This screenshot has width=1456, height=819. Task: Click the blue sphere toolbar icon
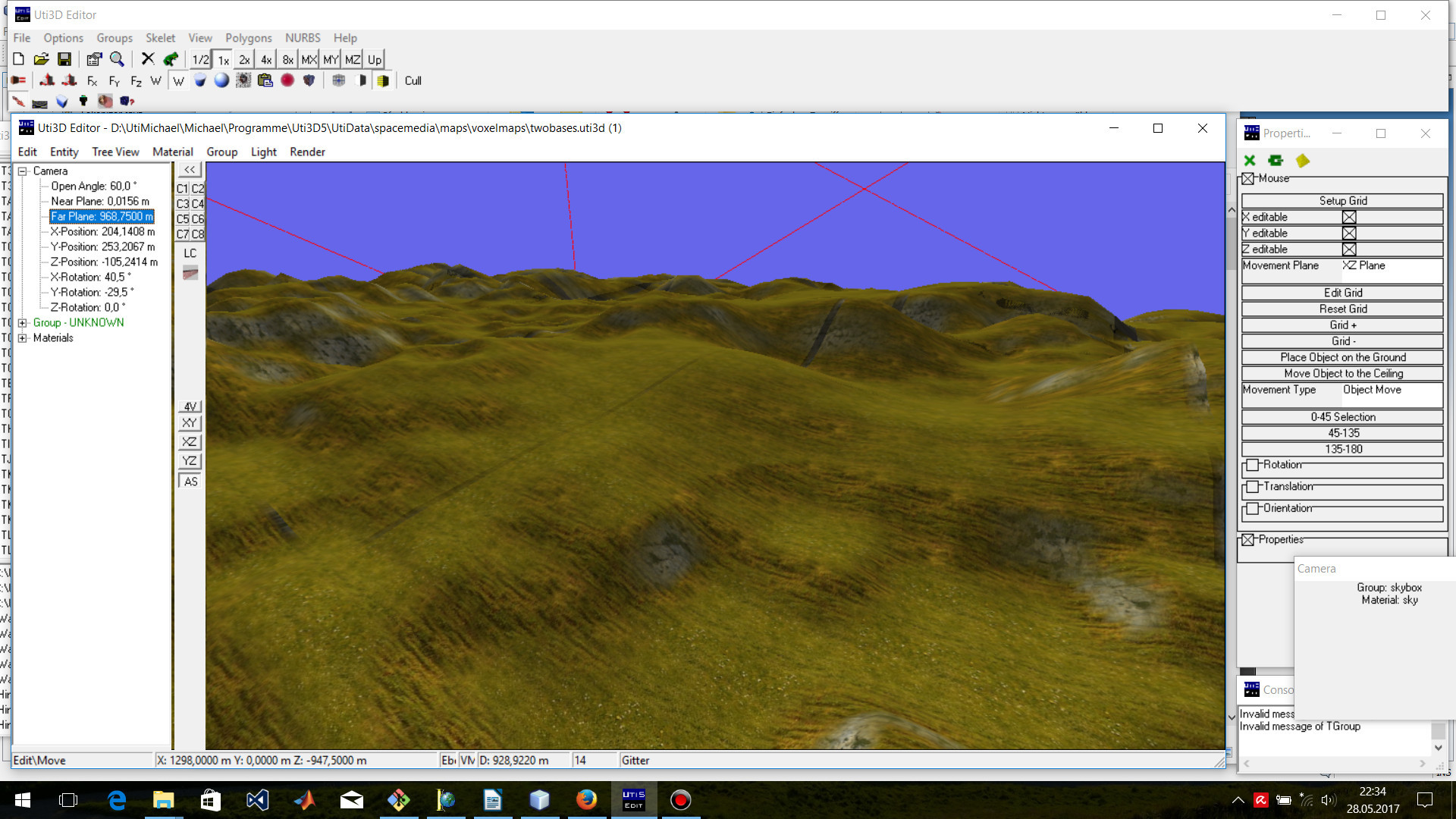pyautogui.click(x=221, y=80)
